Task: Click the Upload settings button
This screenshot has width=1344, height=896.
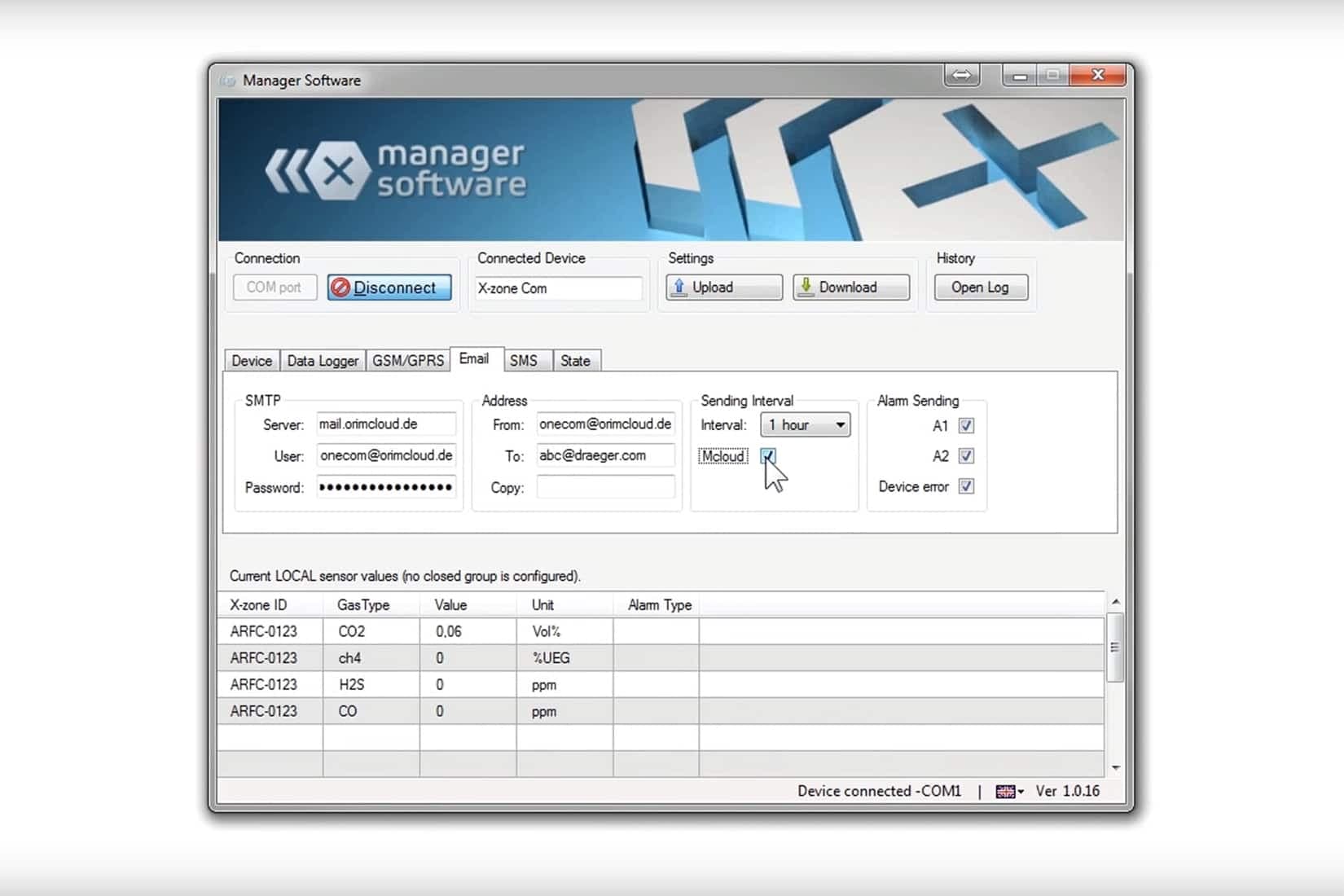Action: click(x=723, y=288)
